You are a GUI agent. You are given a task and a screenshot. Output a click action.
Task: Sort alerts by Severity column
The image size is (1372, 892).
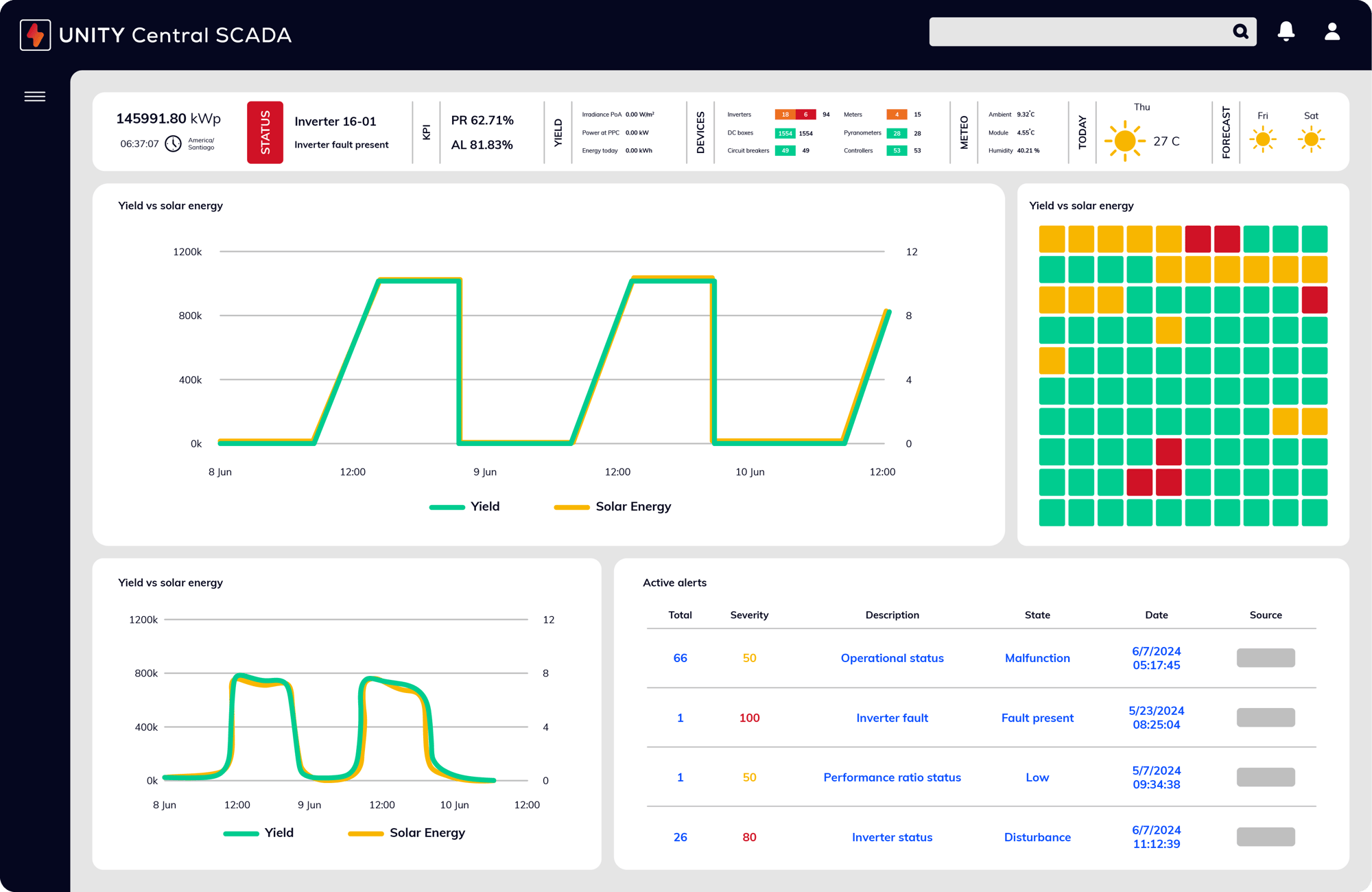point(749,615)
